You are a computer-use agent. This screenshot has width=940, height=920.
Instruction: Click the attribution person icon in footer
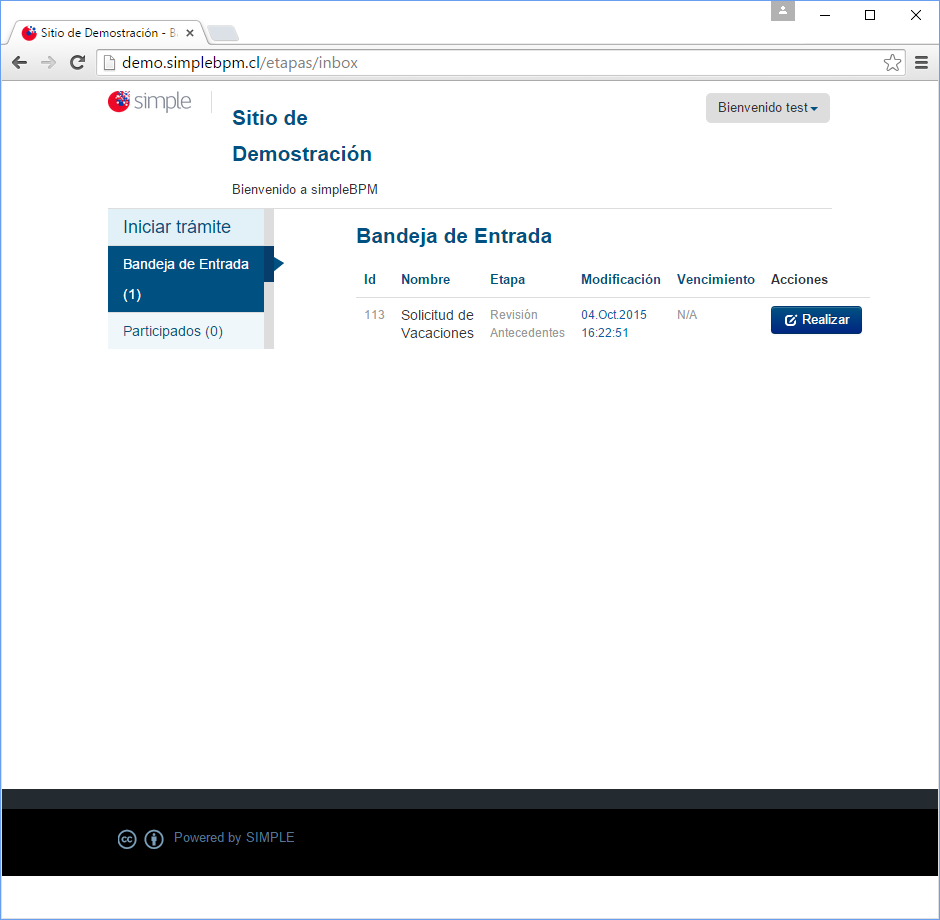tap(154, 839)
